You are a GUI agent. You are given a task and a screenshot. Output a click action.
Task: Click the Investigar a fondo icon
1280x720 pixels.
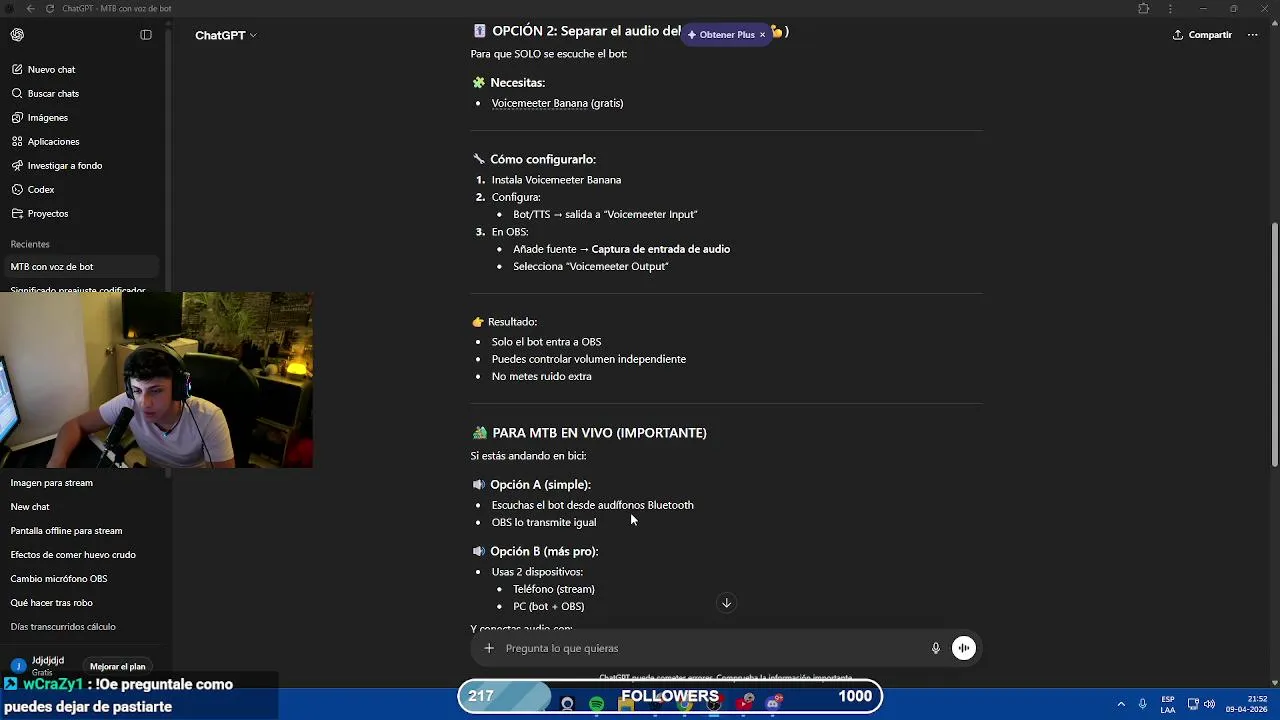(x=17, y=166)
